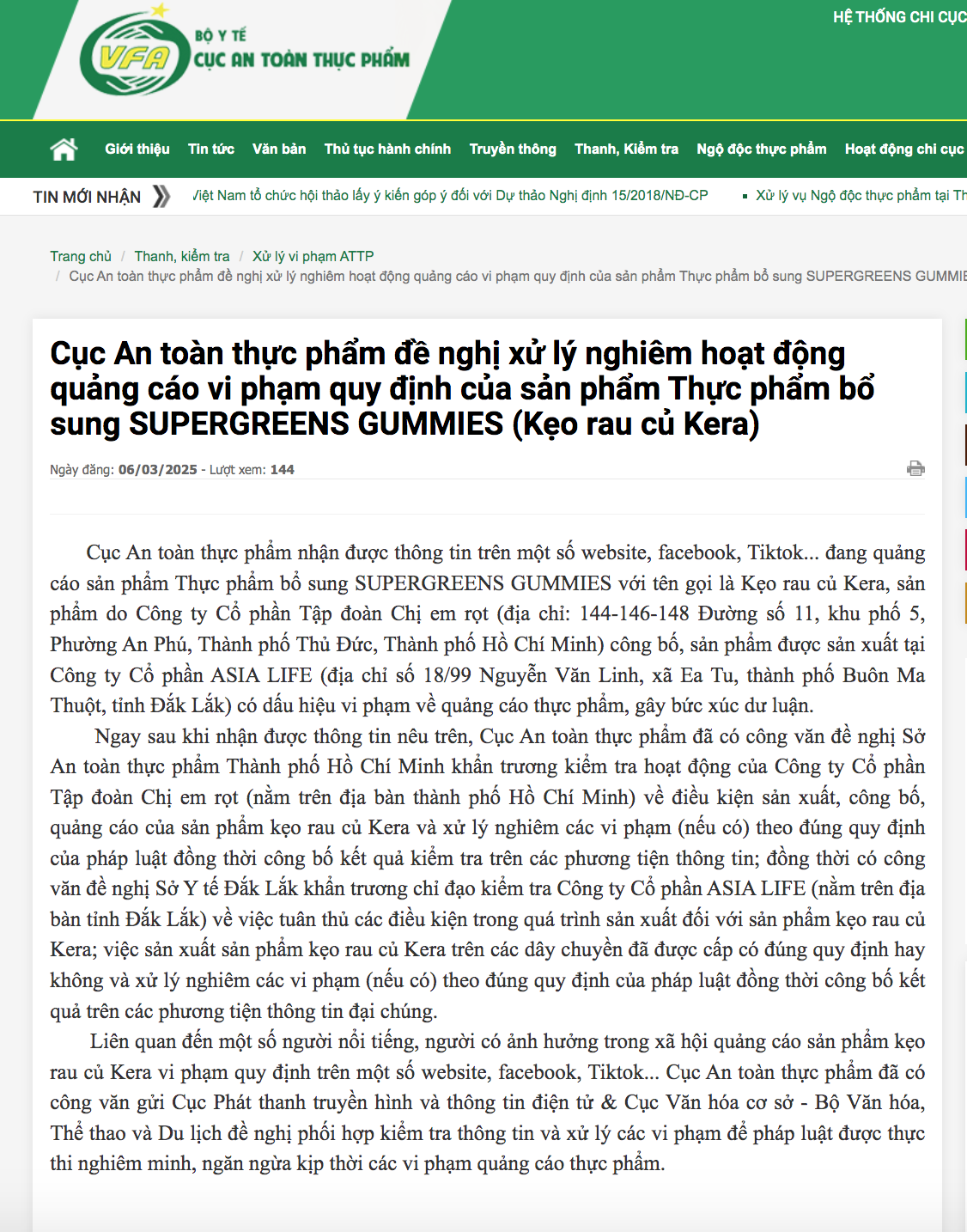Open the ticker item Xử lý vụ Ngộ độc thực phẩm

tap(861, 196)
